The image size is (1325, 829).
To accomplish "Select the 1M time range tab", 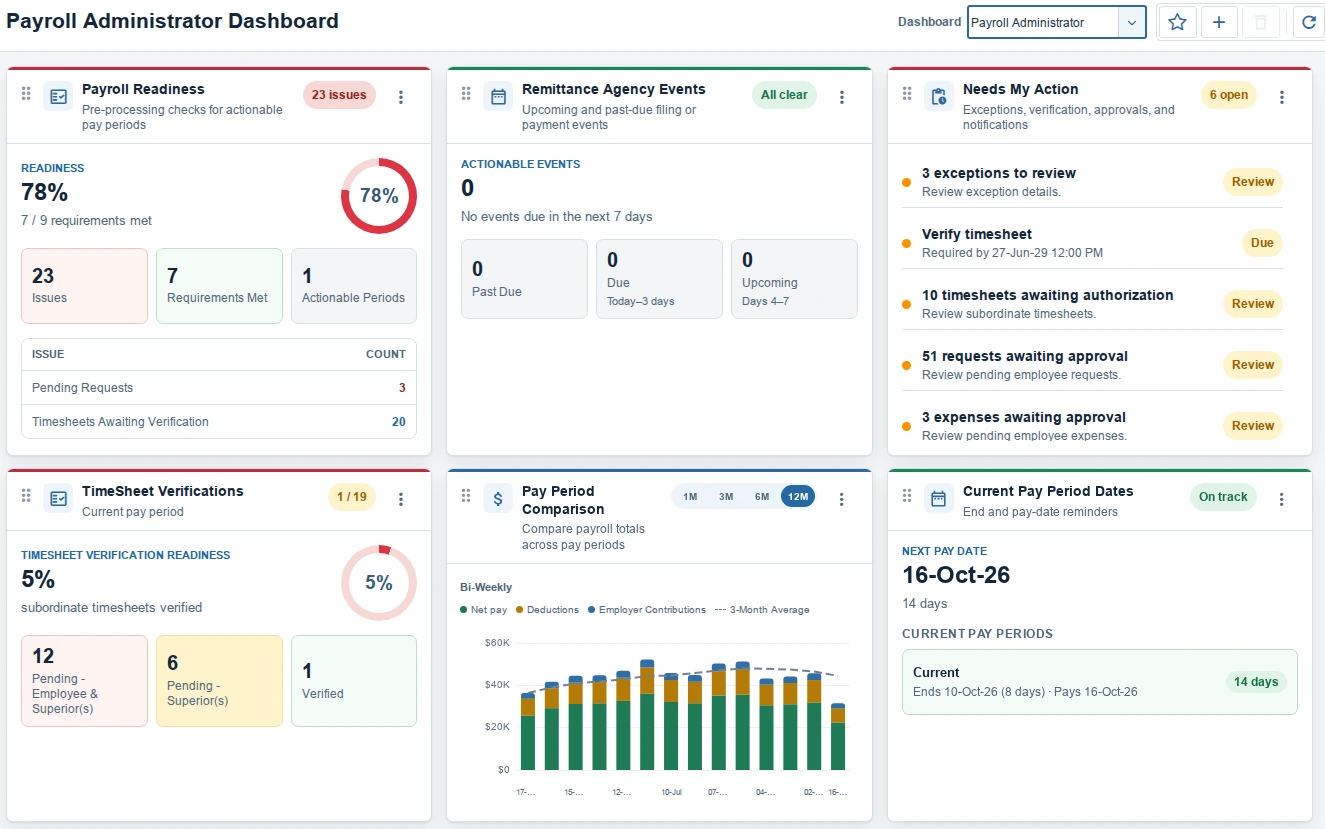I will 690,497.
